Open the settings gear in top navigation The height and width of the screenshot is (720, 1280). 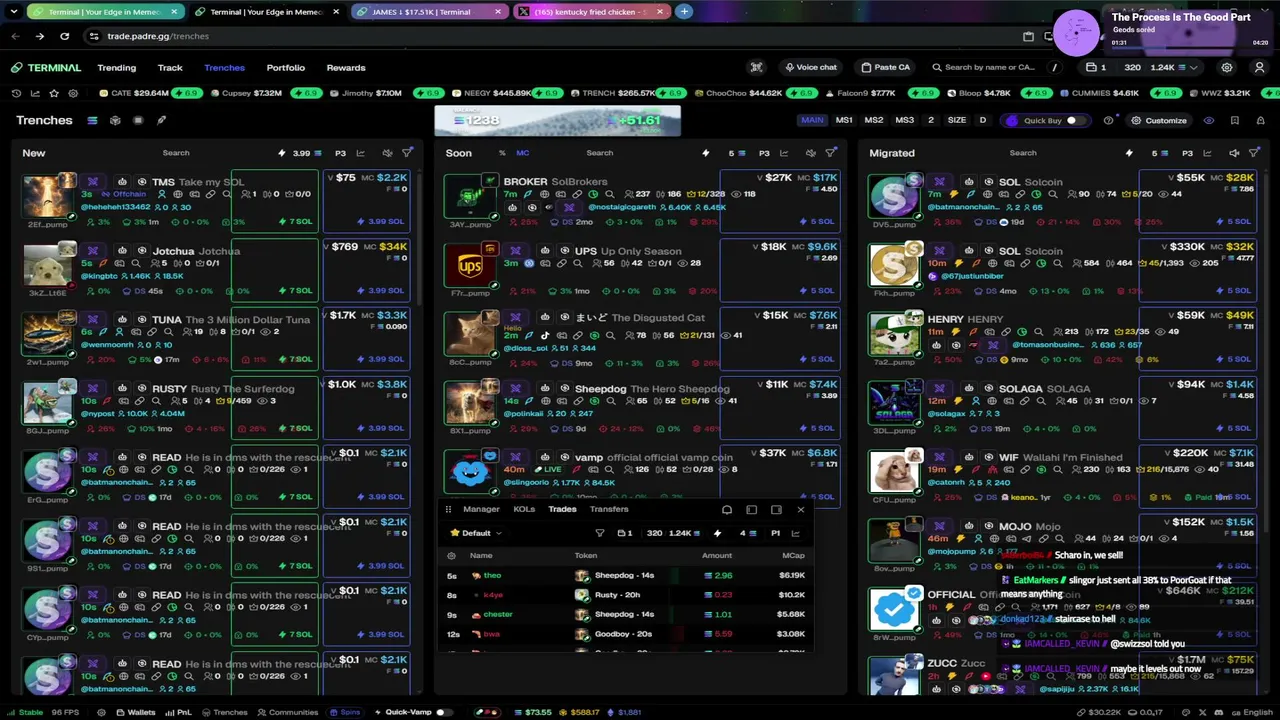point(1227,68)
